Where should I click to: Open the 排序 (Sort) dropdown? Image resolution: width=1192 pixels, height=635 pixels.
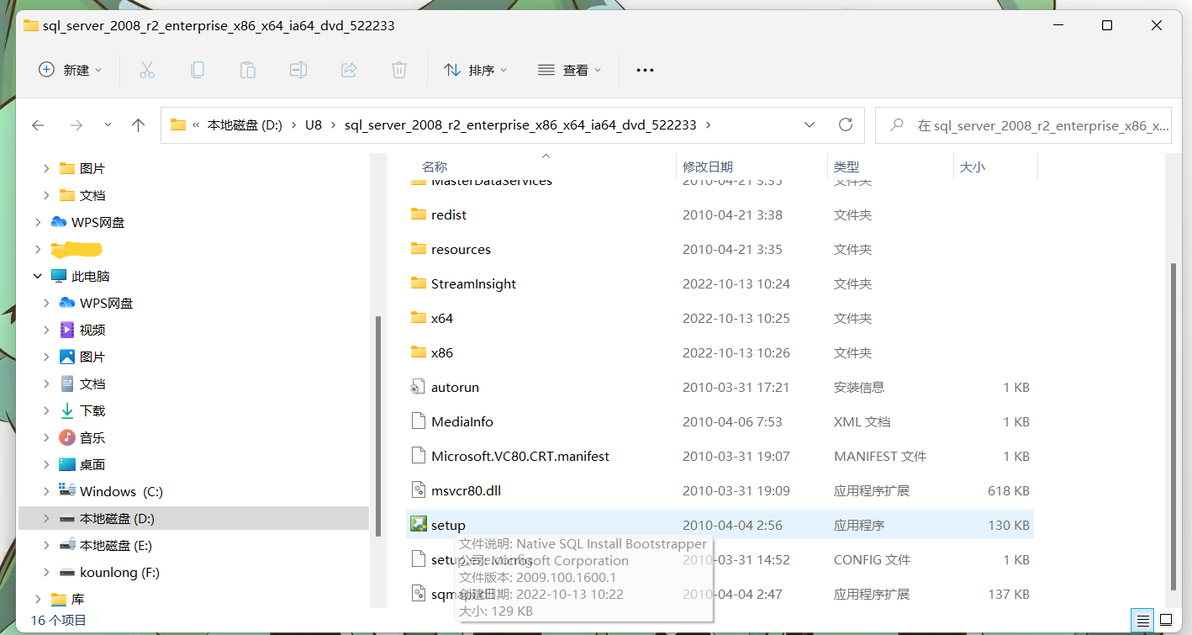[475, 70]
